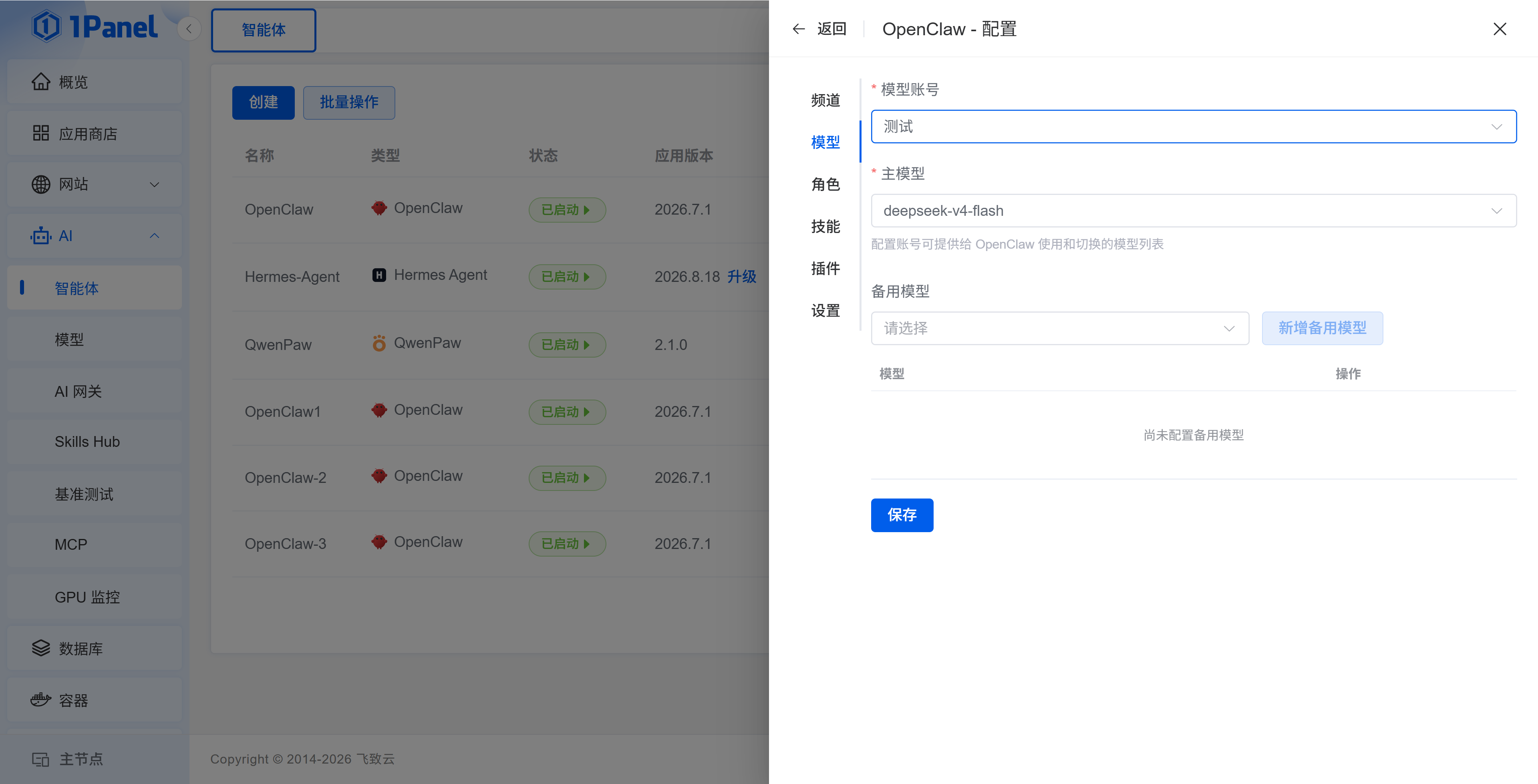The height and width of the screenshot is (784, 1538).
Task: Click the 升级 link for Hermes-Agent
Action: coord(741,277)
